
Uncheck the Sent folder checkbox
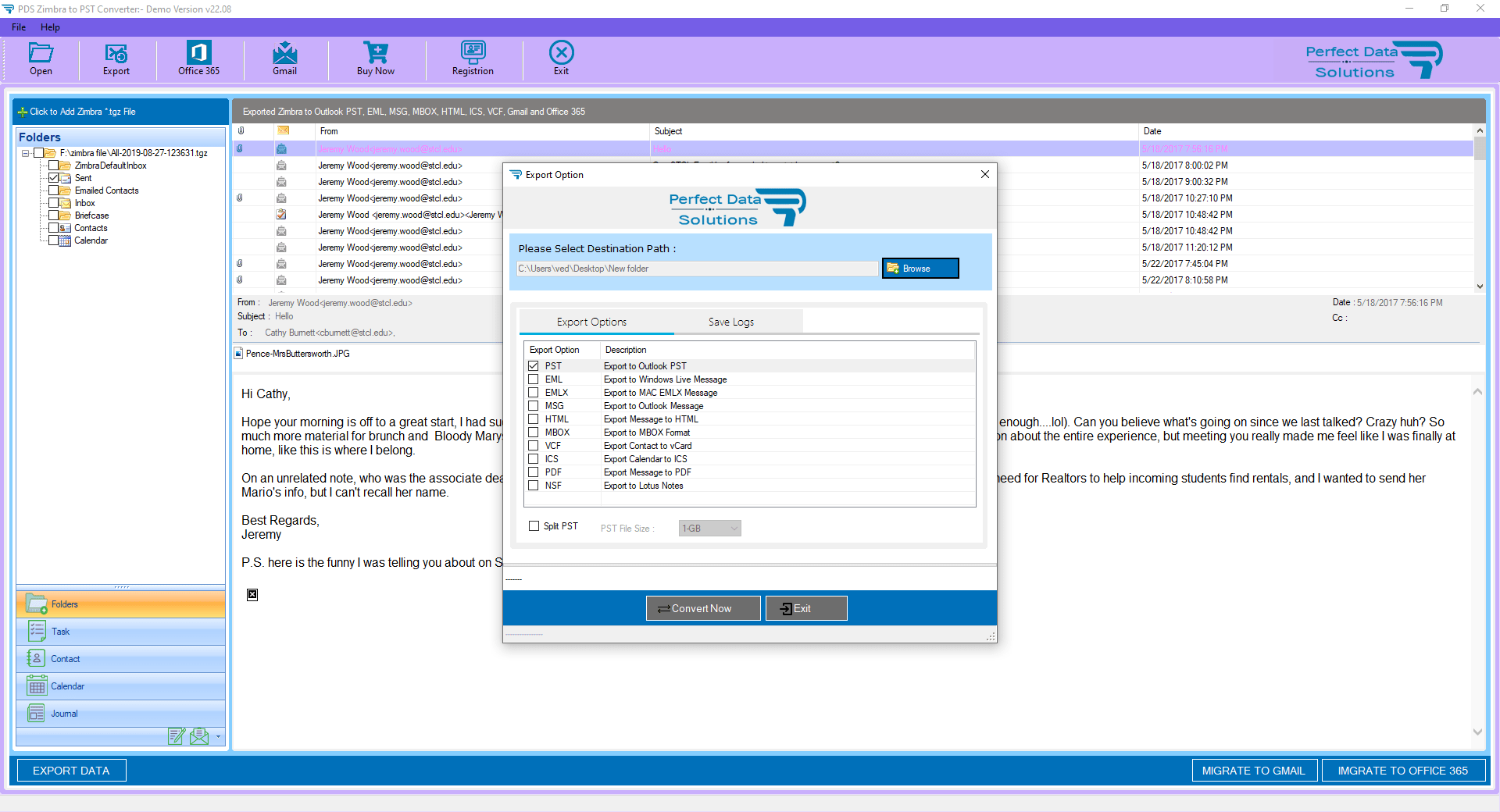(x=53, y=178)
